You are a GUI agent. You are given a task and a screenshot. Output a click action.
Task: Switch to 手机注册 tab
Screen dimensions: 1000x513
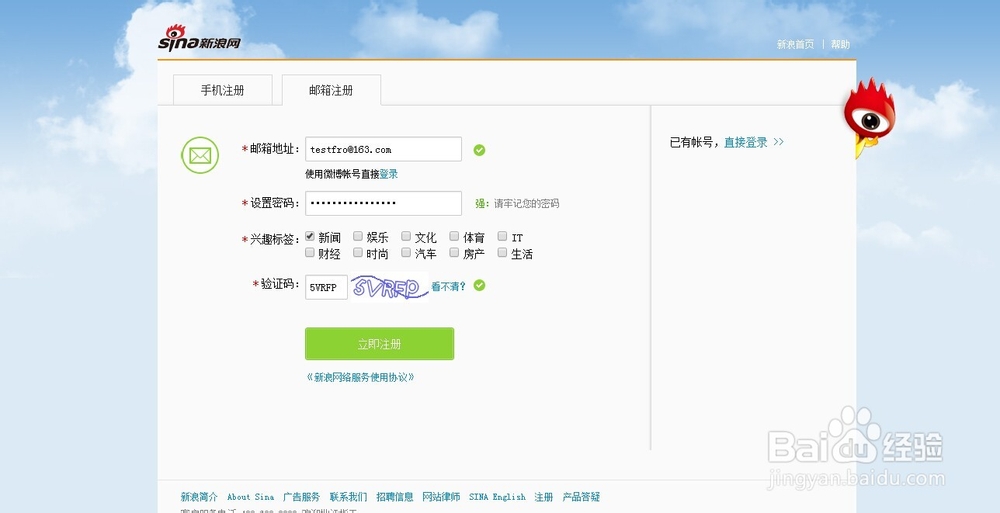click(223, 90)
